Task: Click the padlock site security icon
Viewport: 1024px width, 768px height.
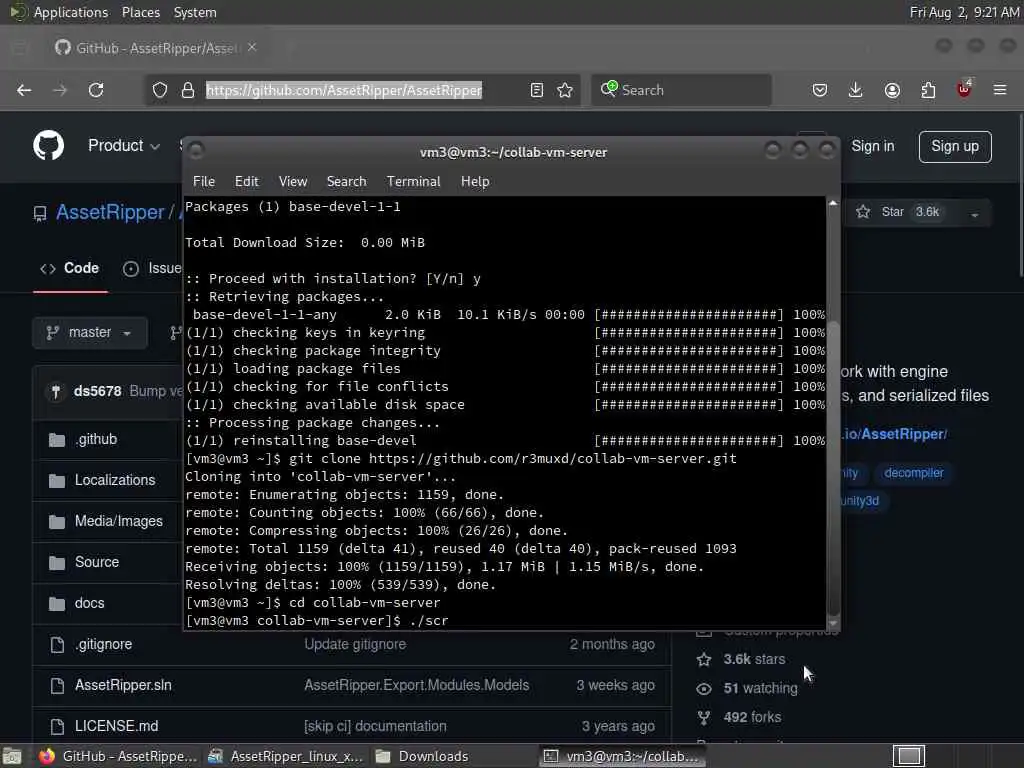Action: pos(188,90)
